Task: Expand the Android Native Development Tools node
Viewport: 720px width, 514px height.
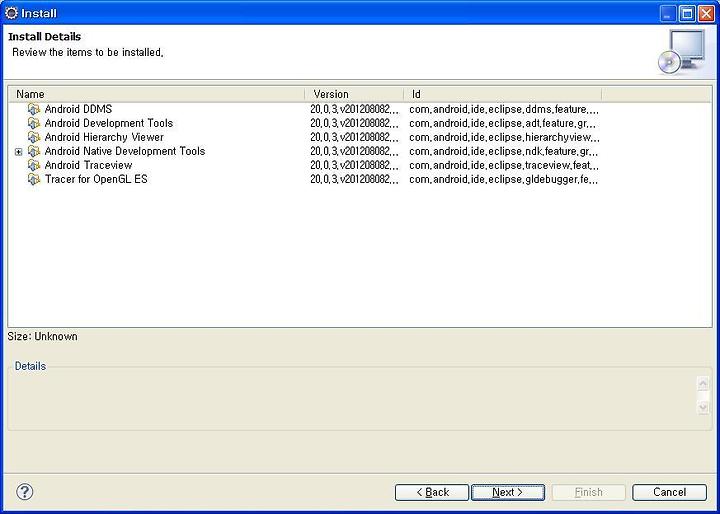Action: 18,152
